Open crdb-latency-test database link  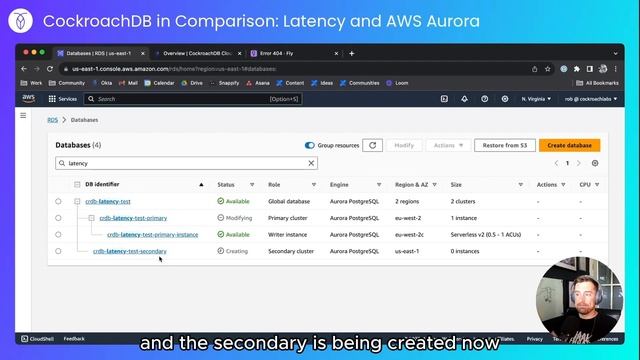click(x=108, y=201)
